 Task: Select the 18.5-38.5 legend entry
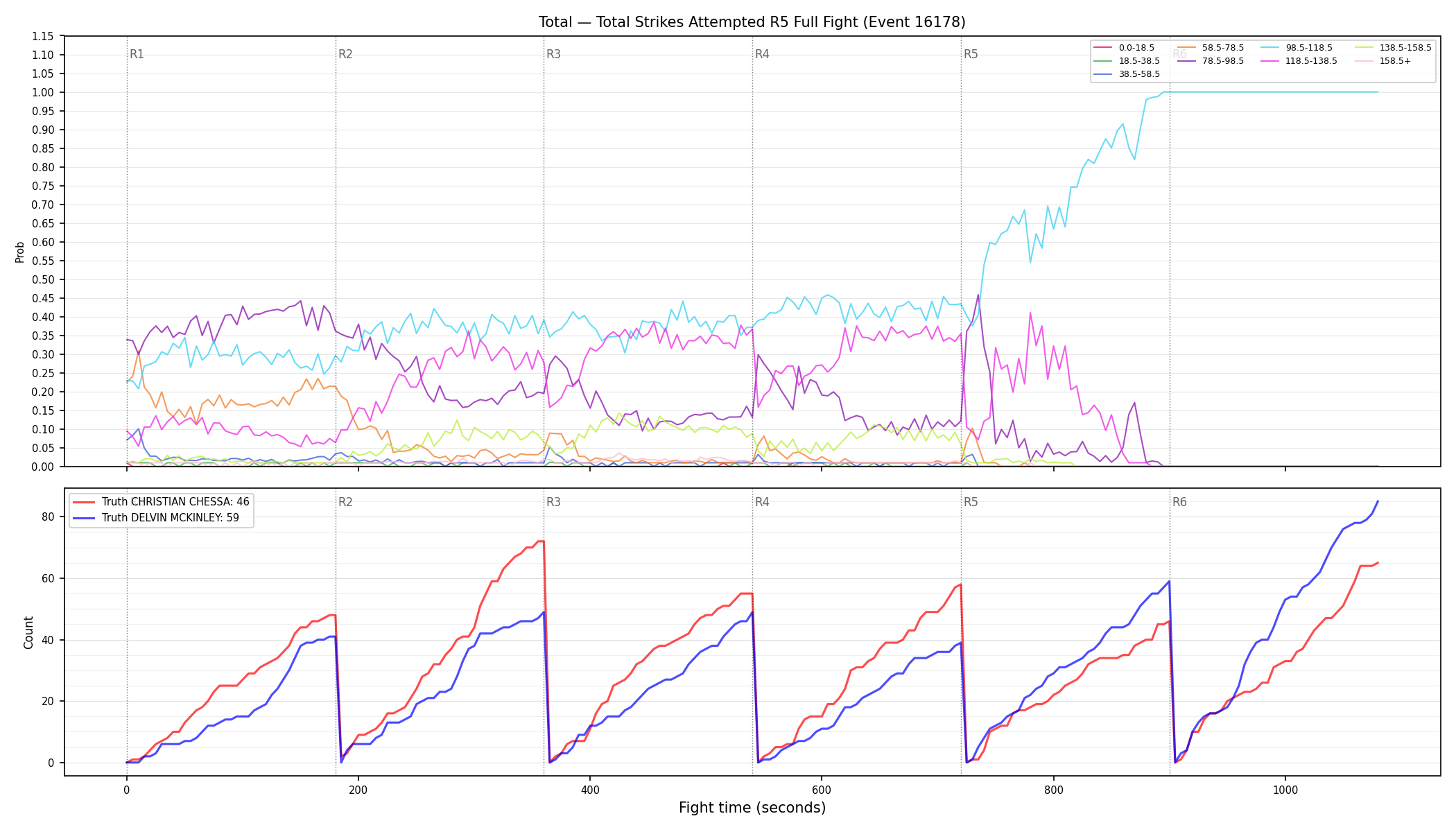pos(1127,61)
